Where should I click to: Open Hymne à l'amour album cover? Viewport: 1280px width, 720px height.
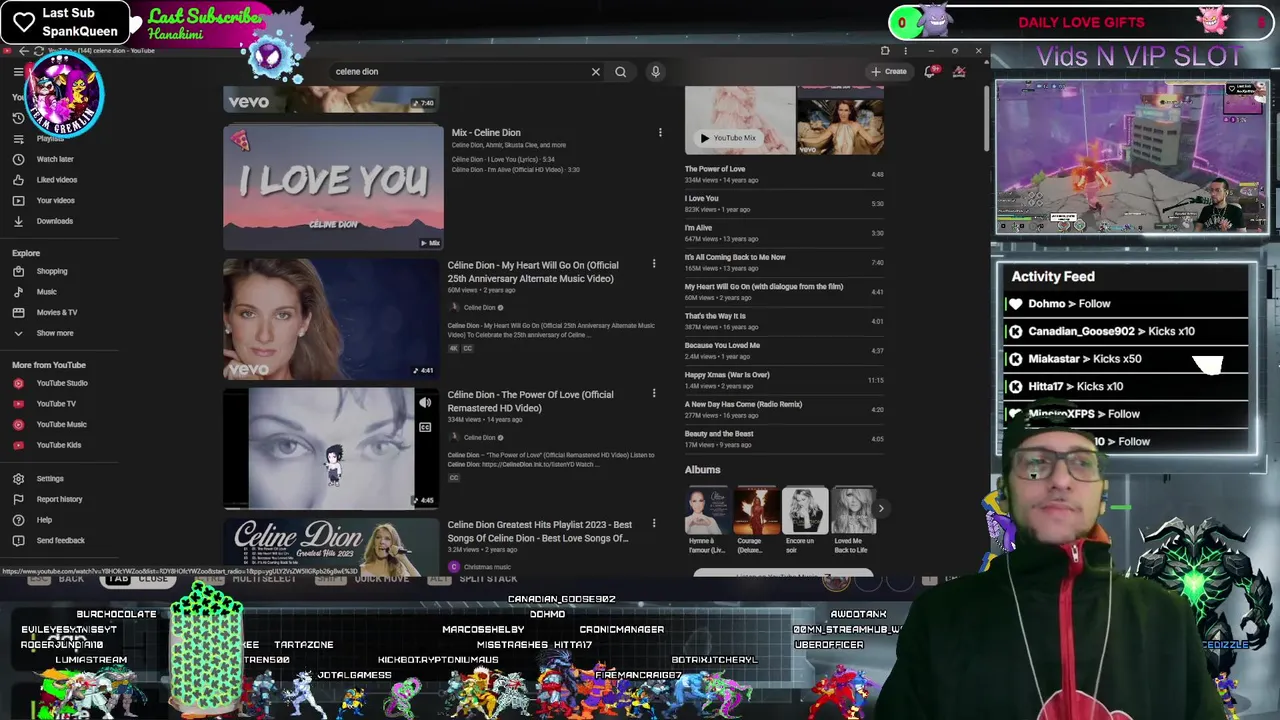point(707,511)
